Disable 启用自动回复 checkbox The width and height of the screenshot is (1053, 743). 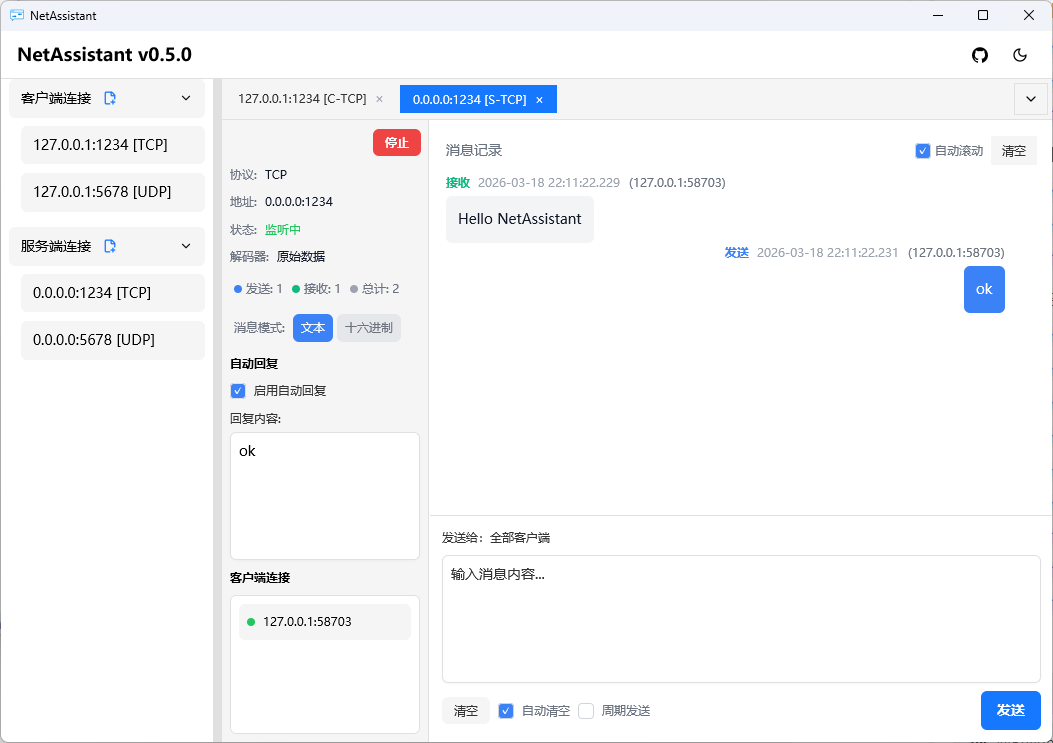238,391
